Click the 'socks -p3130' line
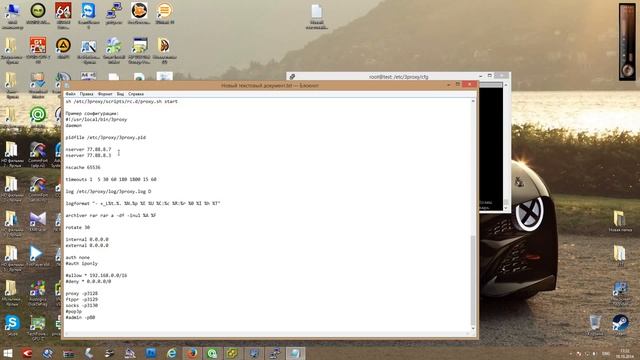The height and width of the screenshot is (360, 640). point(82,305)
